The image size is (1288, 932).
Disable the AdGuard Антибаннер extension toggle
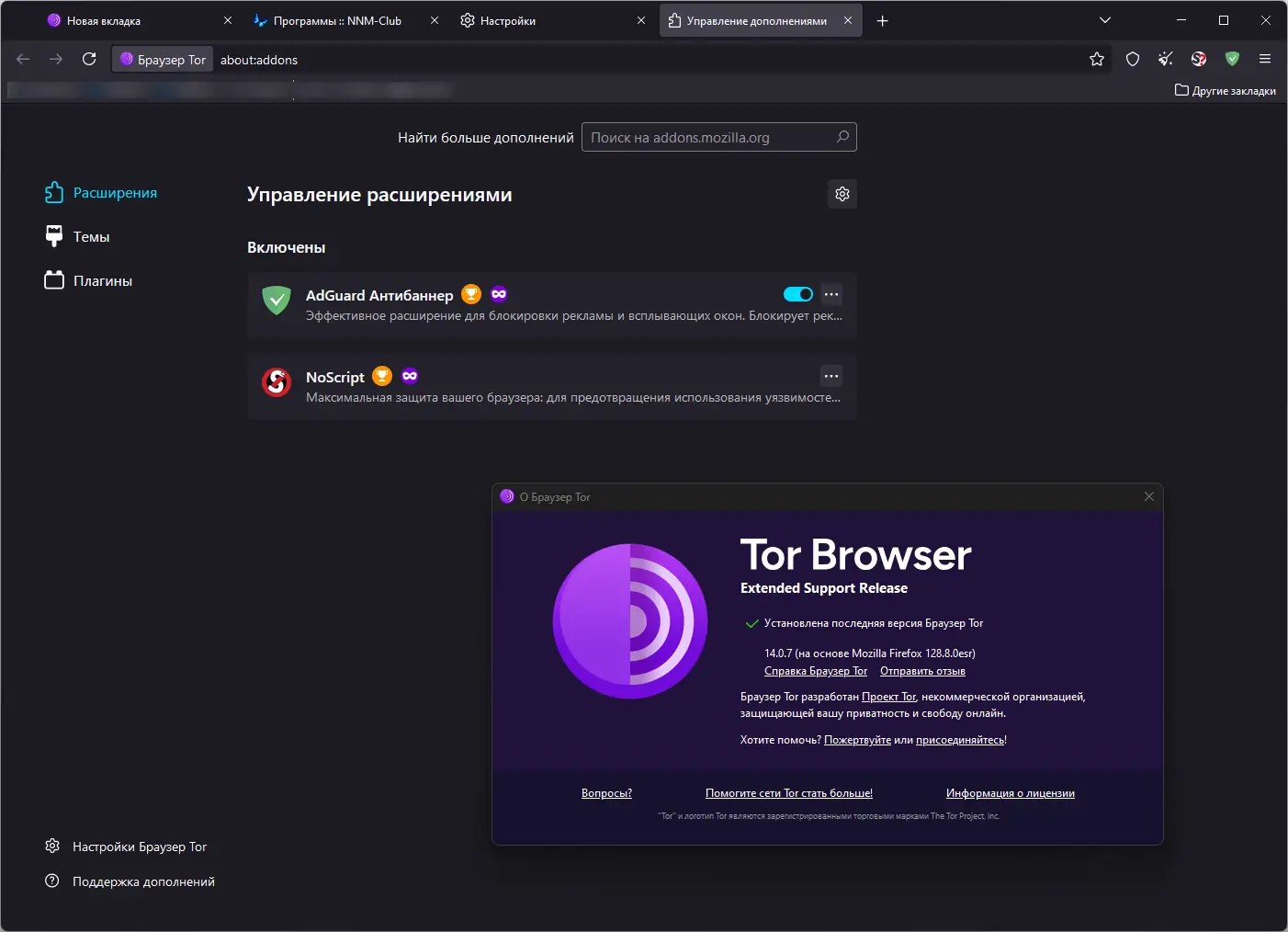pyautogui.click(x=798, y=294)
